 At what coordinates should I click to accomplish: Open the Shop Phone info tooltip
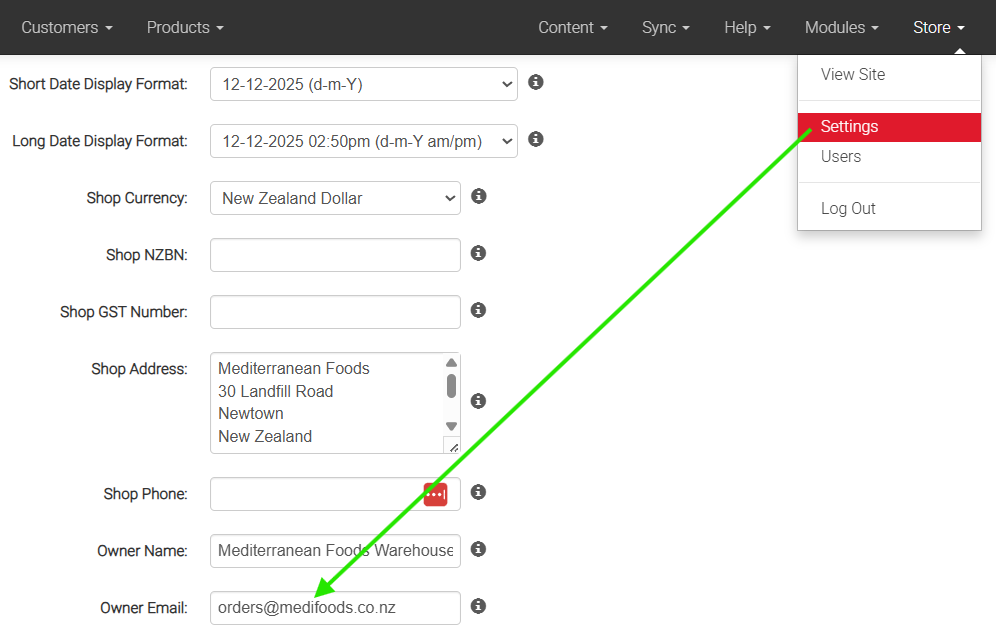(x=478, y=492)
